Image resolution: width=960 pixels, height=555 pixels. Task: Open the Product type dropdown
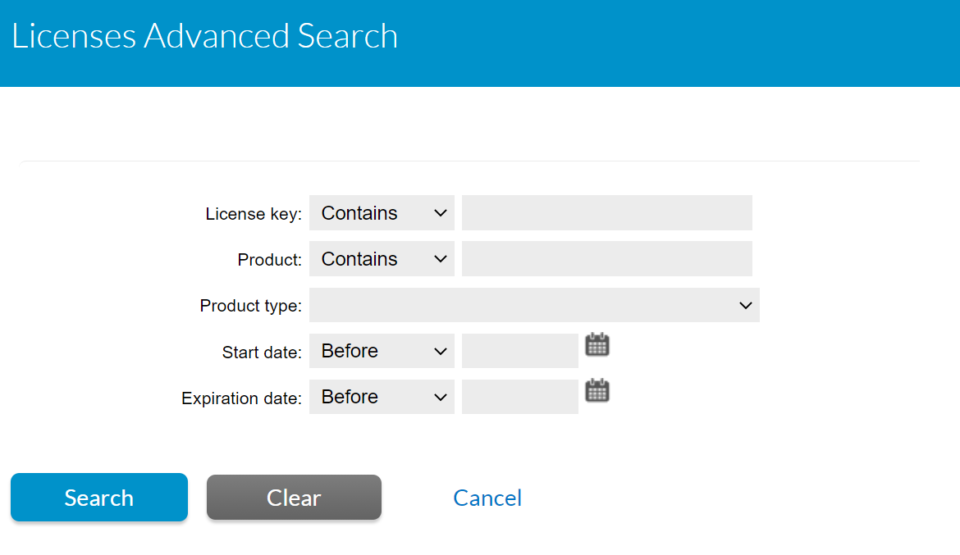[534, 305]
